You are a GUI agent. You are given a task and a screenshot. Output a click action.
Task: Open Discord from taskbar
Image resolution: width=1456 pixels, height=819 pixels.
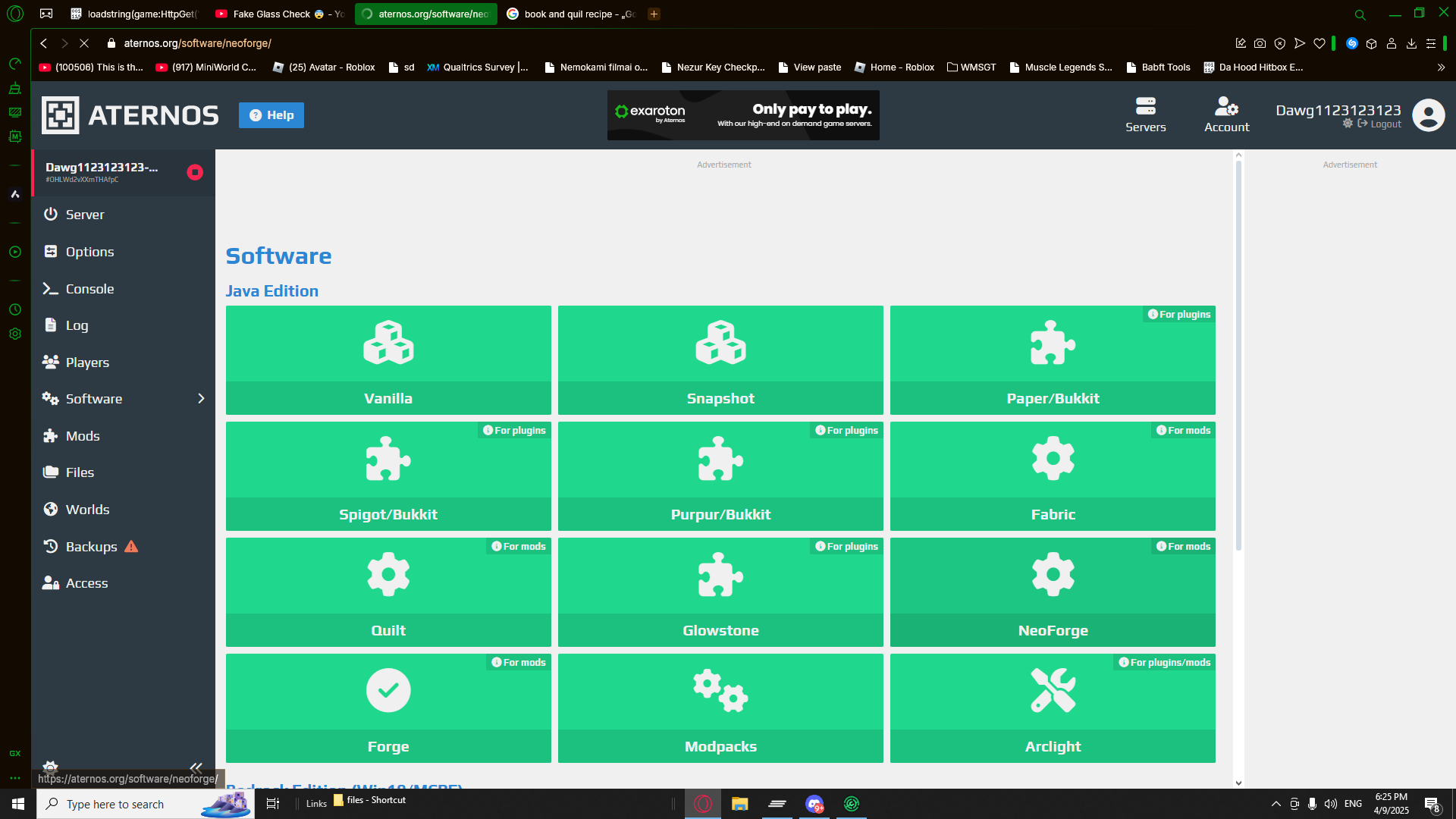(x=814, y=804)
